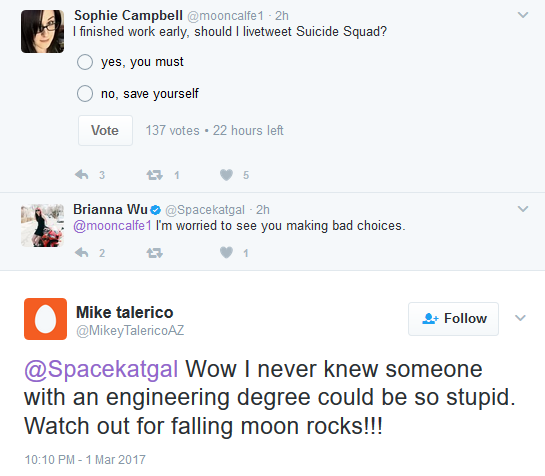This screenshot has width=545, height=476.
Task: Select the 'no, save yourself' poll option
Action: [x=85, y=94]
